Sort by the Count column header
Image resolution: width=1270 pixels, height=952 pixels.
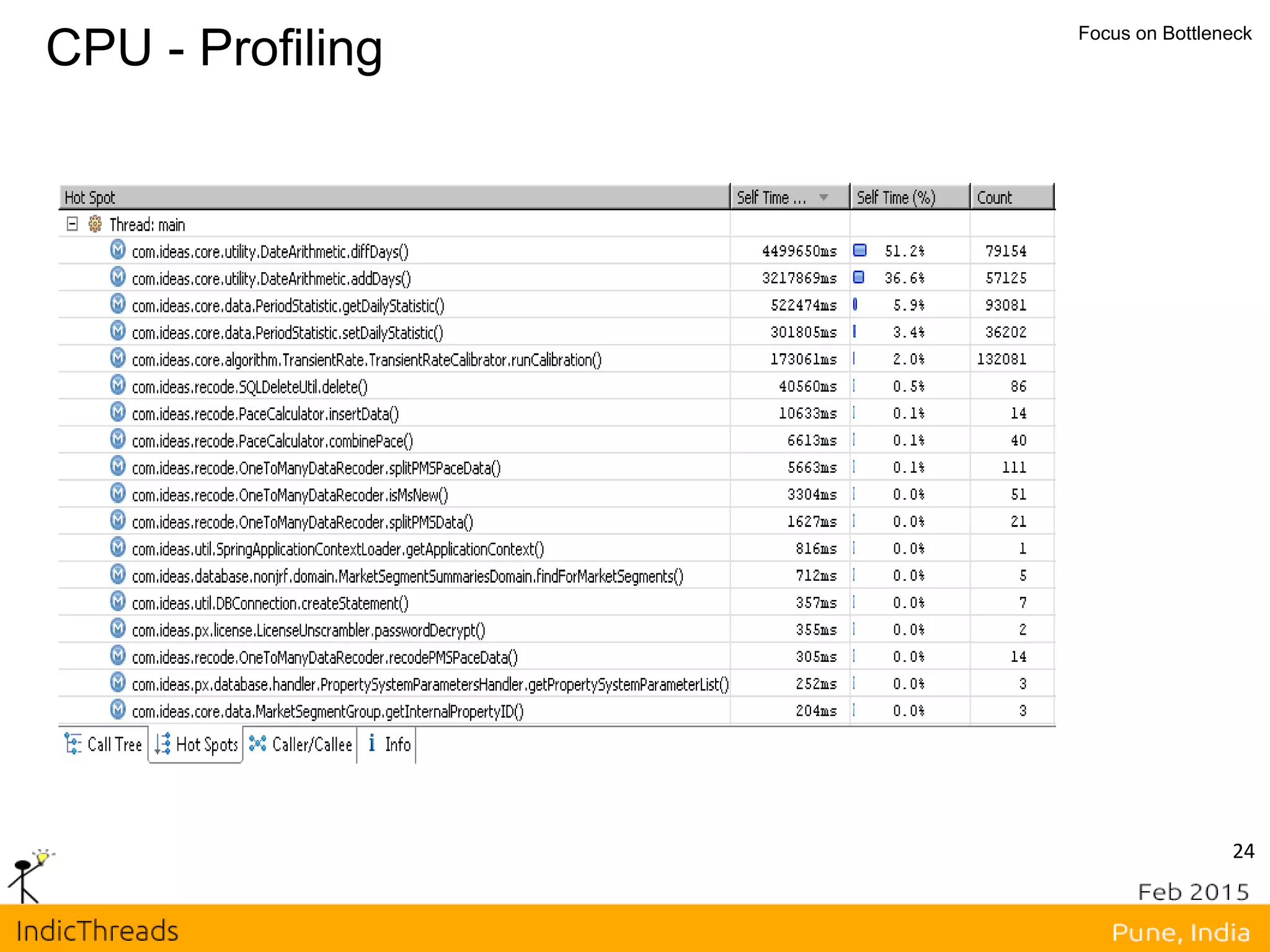coord(995,198)
